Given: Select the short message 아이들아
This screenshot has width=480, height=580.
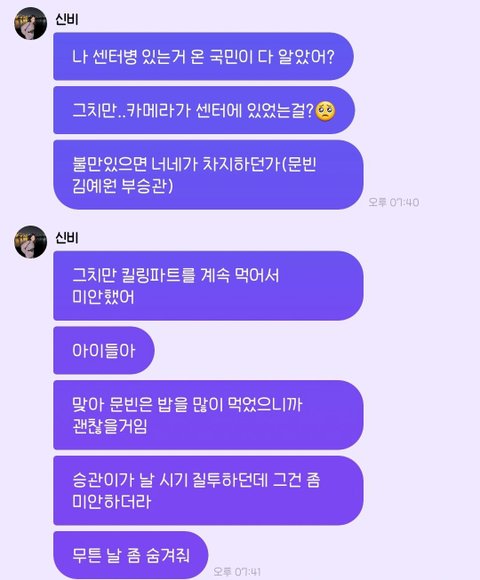Looking at the screenshot, I should (x=104, y=350).
